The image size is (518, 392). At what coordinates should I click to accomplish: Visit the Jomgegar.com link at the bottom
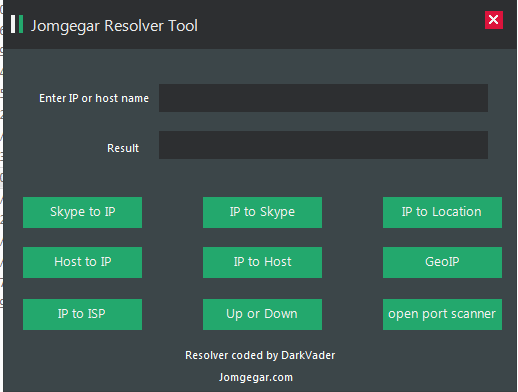click(256, 377)
